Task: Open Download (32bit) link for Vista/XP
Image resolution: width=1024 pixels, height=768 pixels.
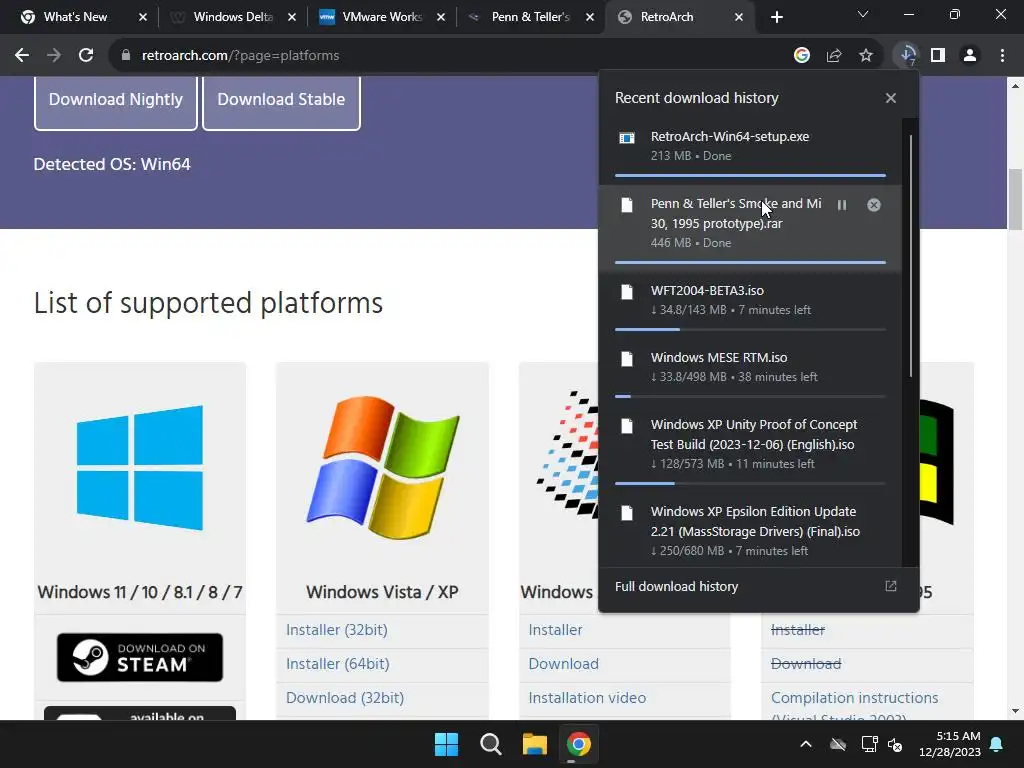Action: [x=345, y=697]
